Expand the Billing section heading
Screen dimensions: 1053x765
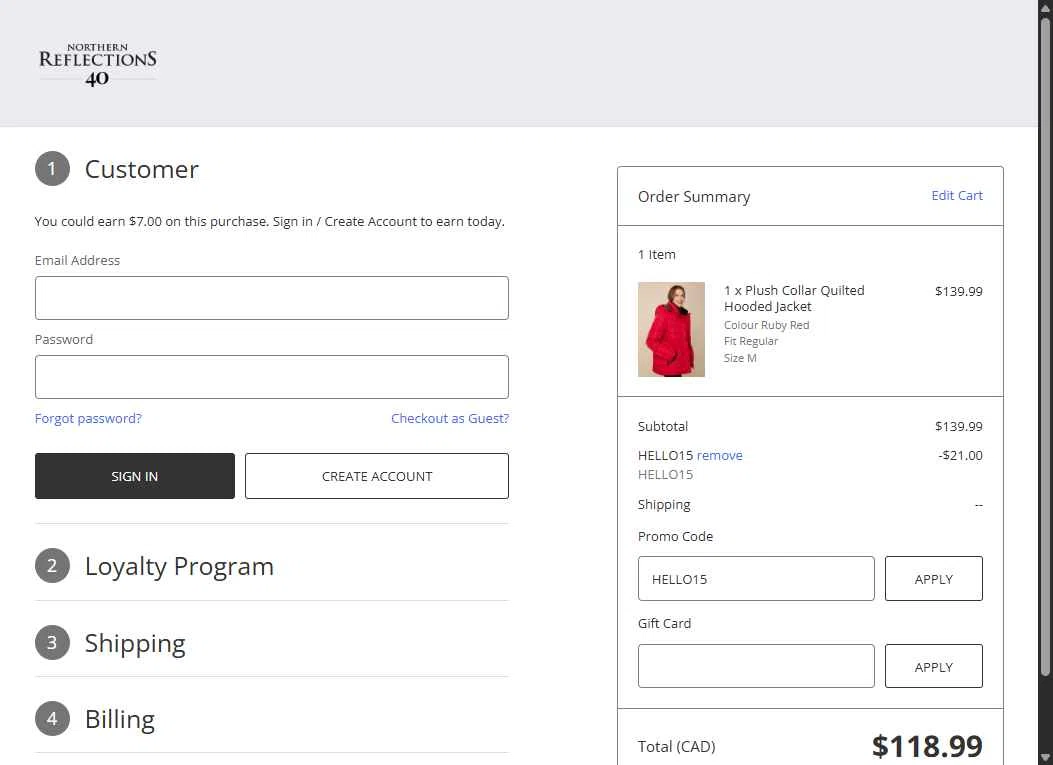(120, 719)
